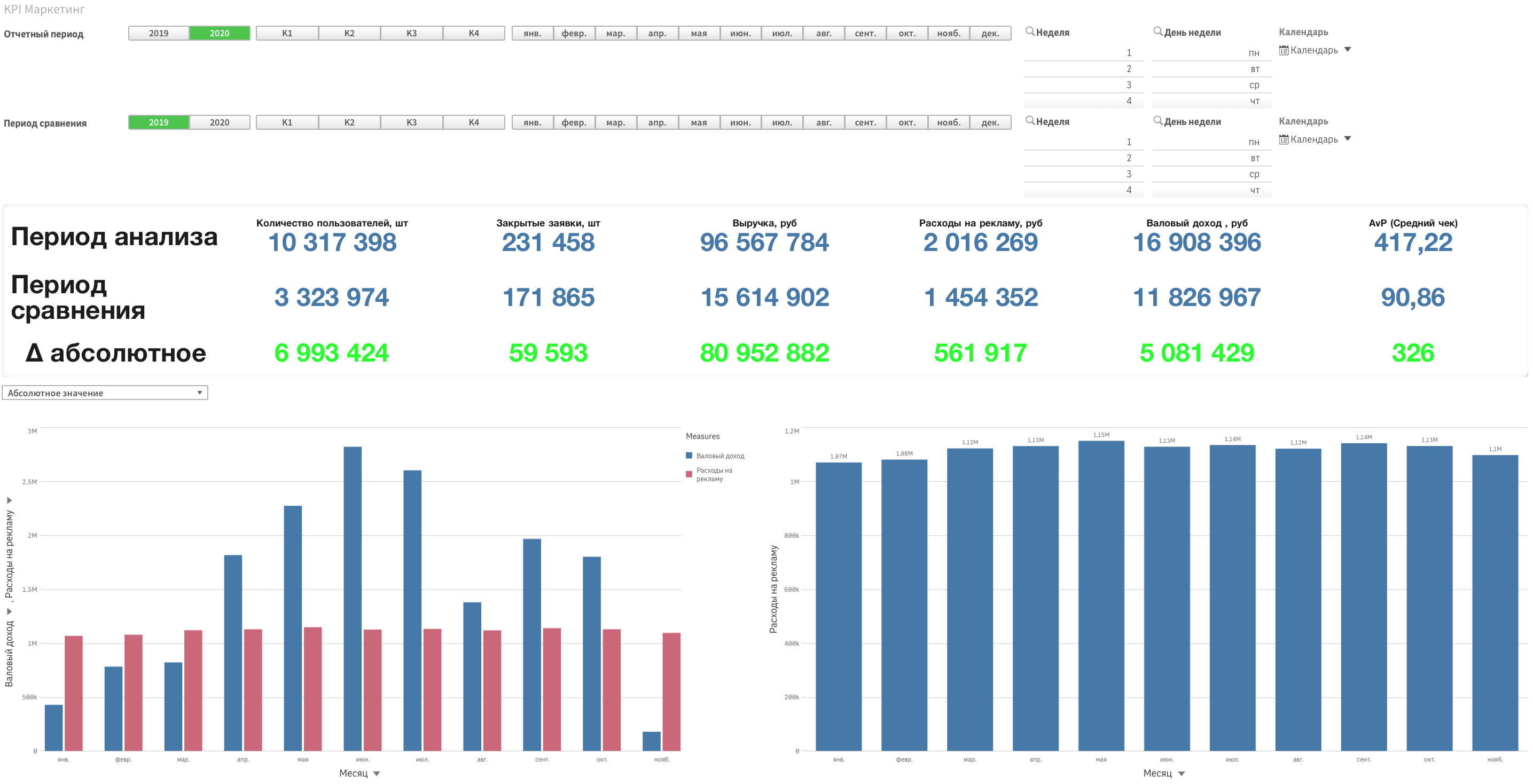Expand Месяц dropdown under right bar chart
Viewport: 1533px width, 784px height.
pos(1182,773)
